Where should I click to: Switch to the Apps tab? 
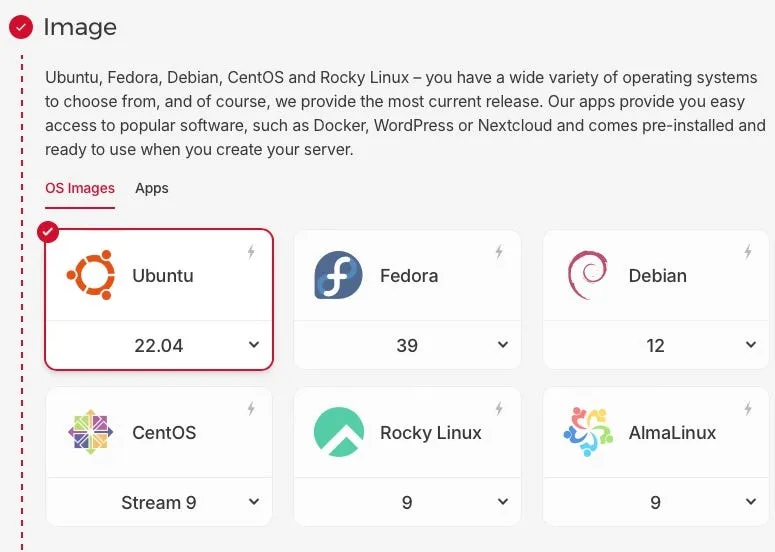point(152,188)
